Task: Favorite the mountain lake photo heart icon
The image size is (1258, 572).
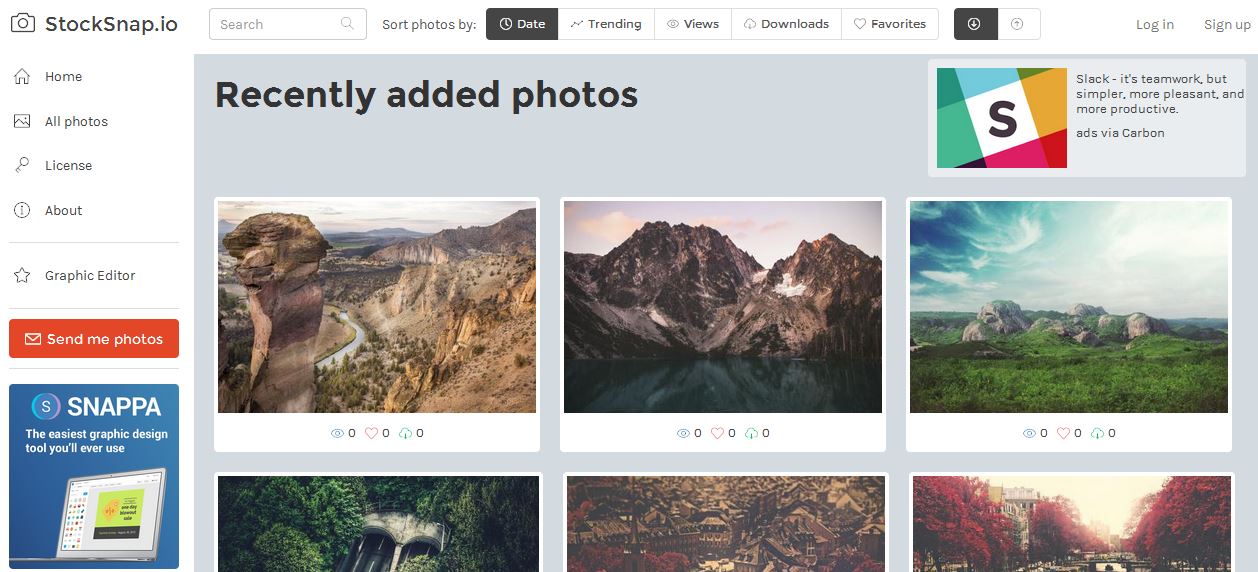Action: 717,433
